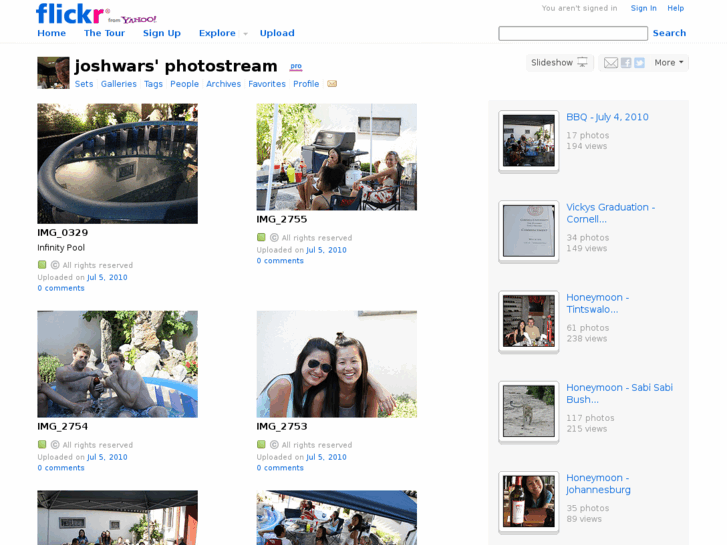Image resolution: width=727 pixels, height=545 pixels.
Task: Click the BBQ set cover thumbnail
Action: 529,141
